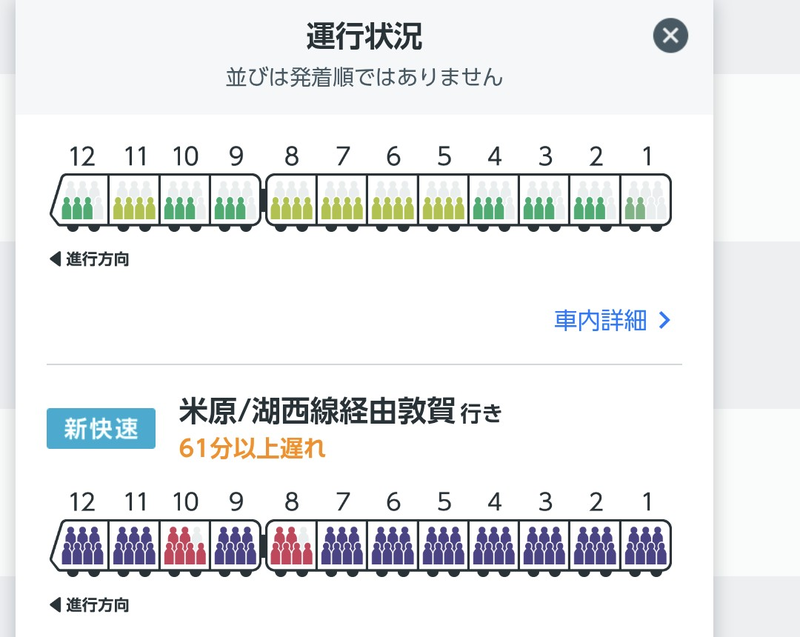This screenshot has height=637, width=800.
Task: Close the 運行状況 dialog
Action: [670, 36]
